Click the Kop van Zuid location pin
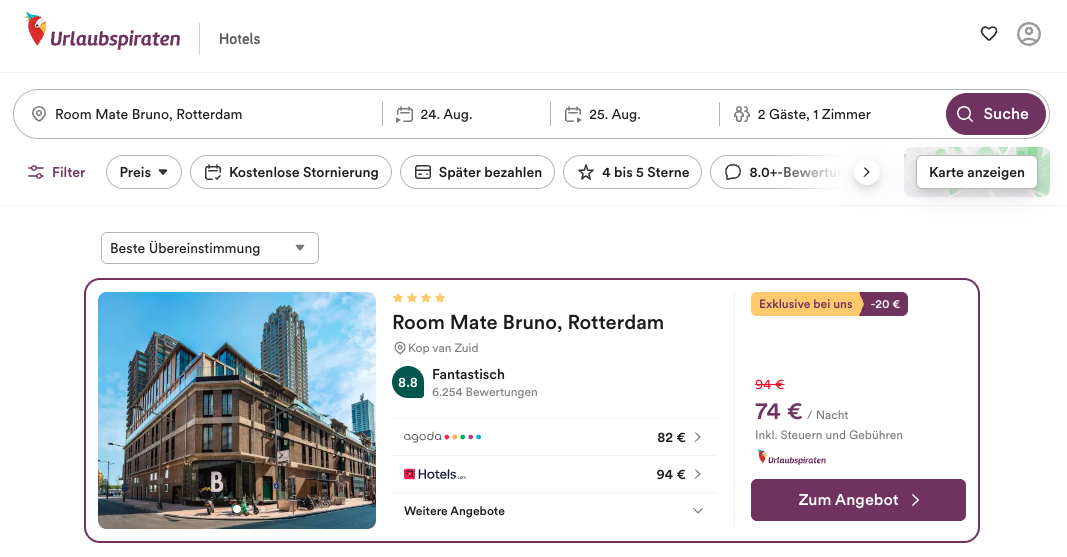 pyautogui.click(x=400, y=348)
